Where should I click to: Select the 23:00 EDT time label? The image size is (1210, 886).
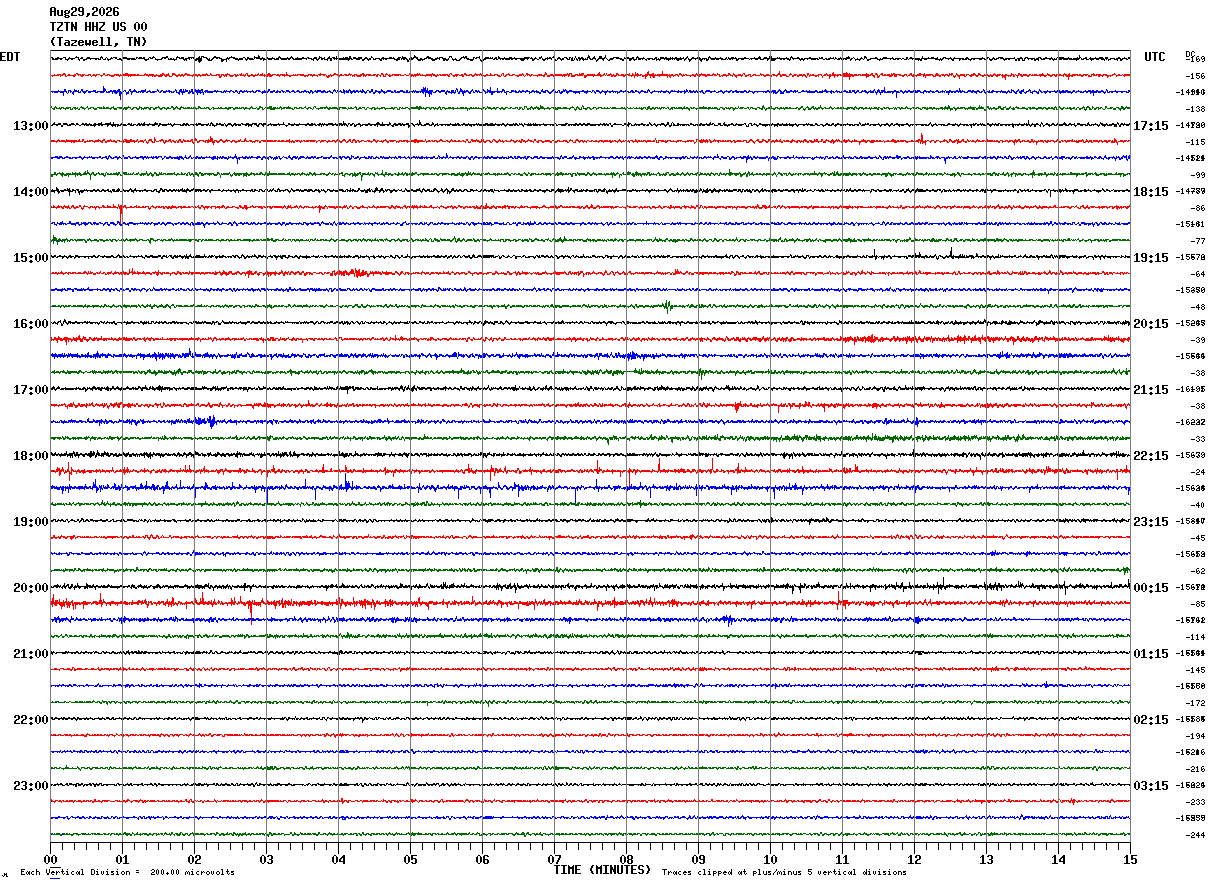(30, 786)
